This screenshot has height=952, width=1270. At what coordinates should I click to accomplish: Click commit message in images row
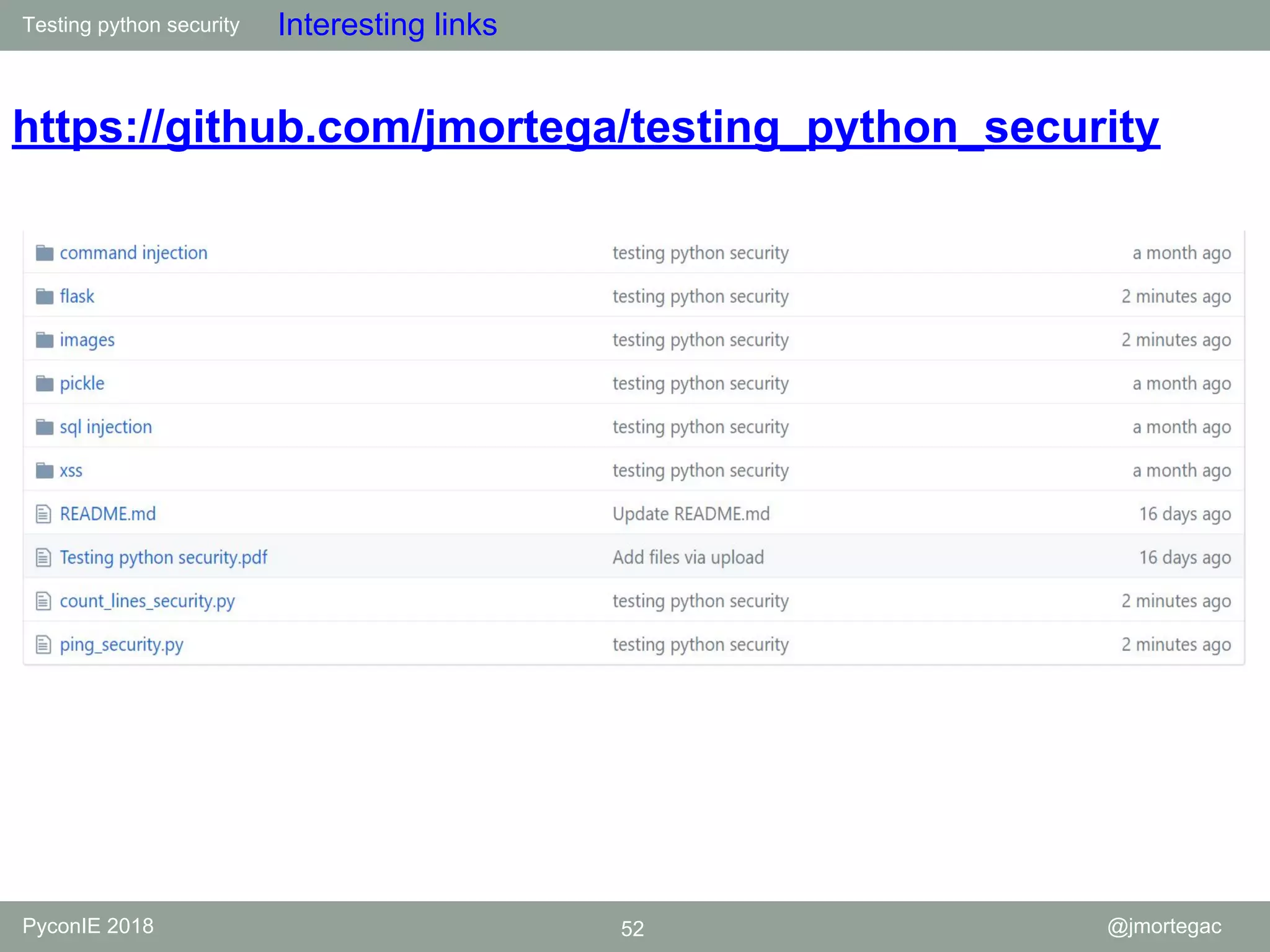(x=701, y=340)
